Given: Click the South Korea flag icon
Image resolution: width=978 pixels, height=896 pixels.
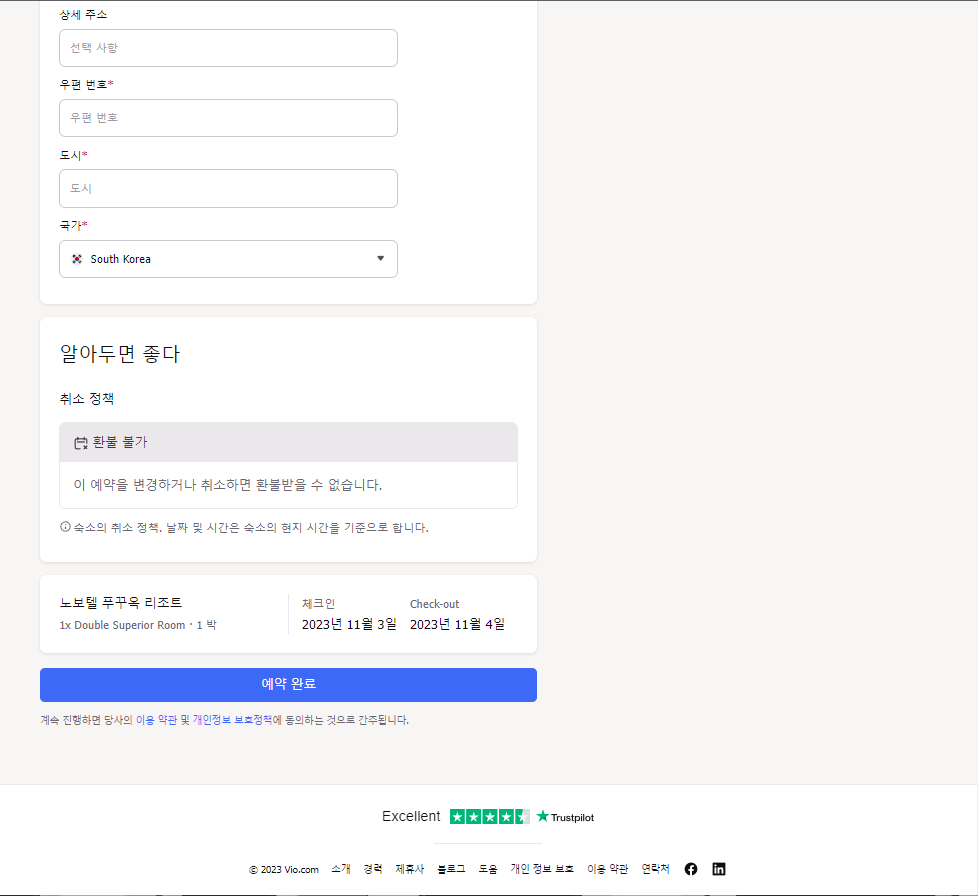Looking at the screenshot, I should [77, 259].
